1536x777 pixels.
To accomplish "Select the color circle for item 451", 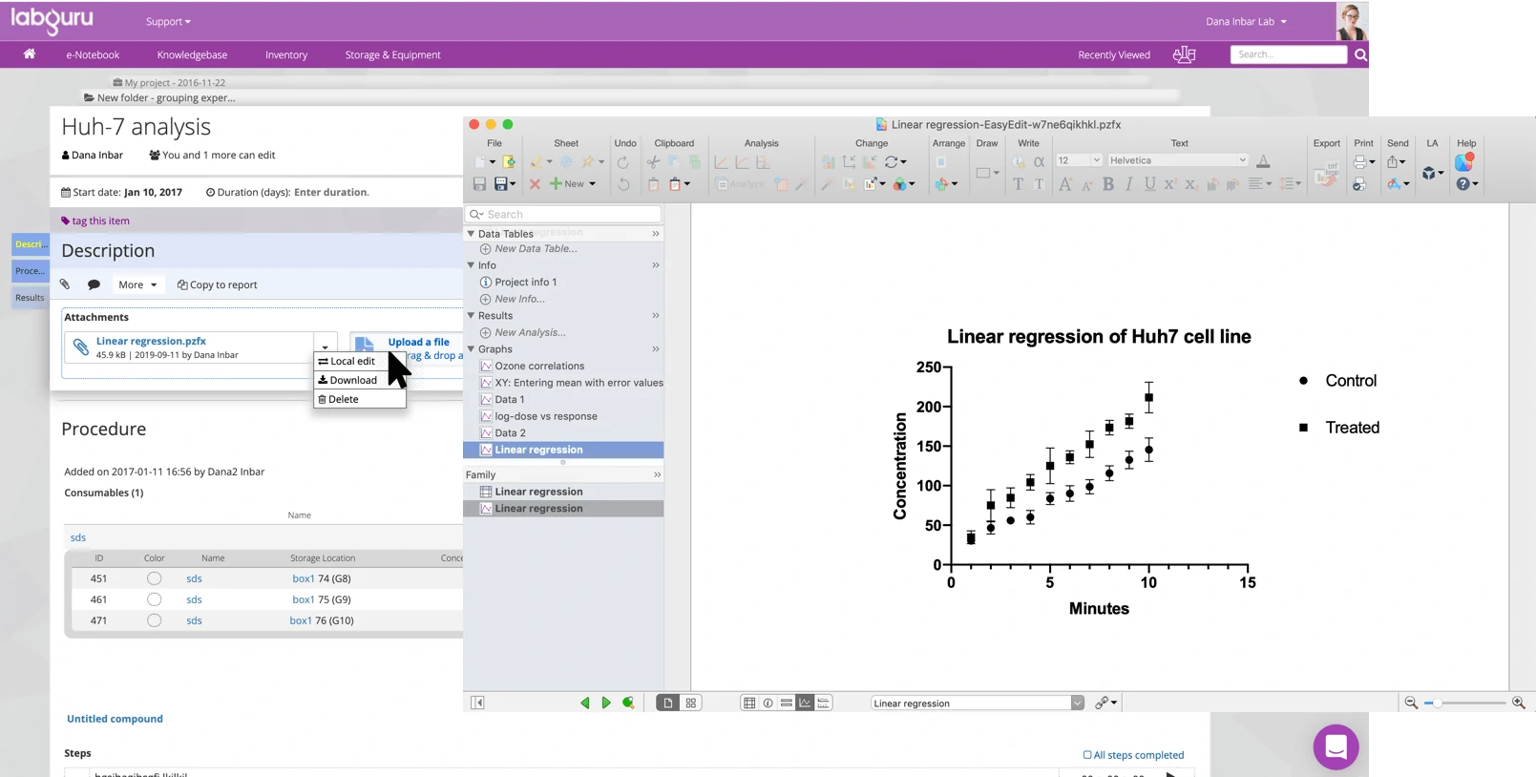I will (x=154, y=578).
